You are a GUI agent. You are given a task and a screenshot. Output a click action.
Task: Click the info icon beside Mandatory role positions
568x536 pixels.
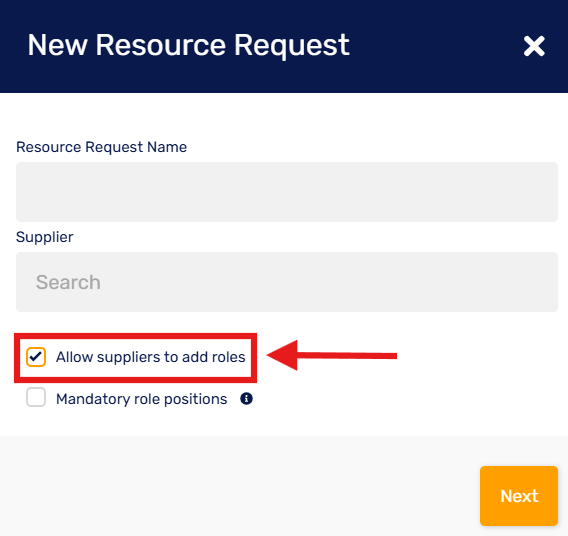(x=246, y=399)
